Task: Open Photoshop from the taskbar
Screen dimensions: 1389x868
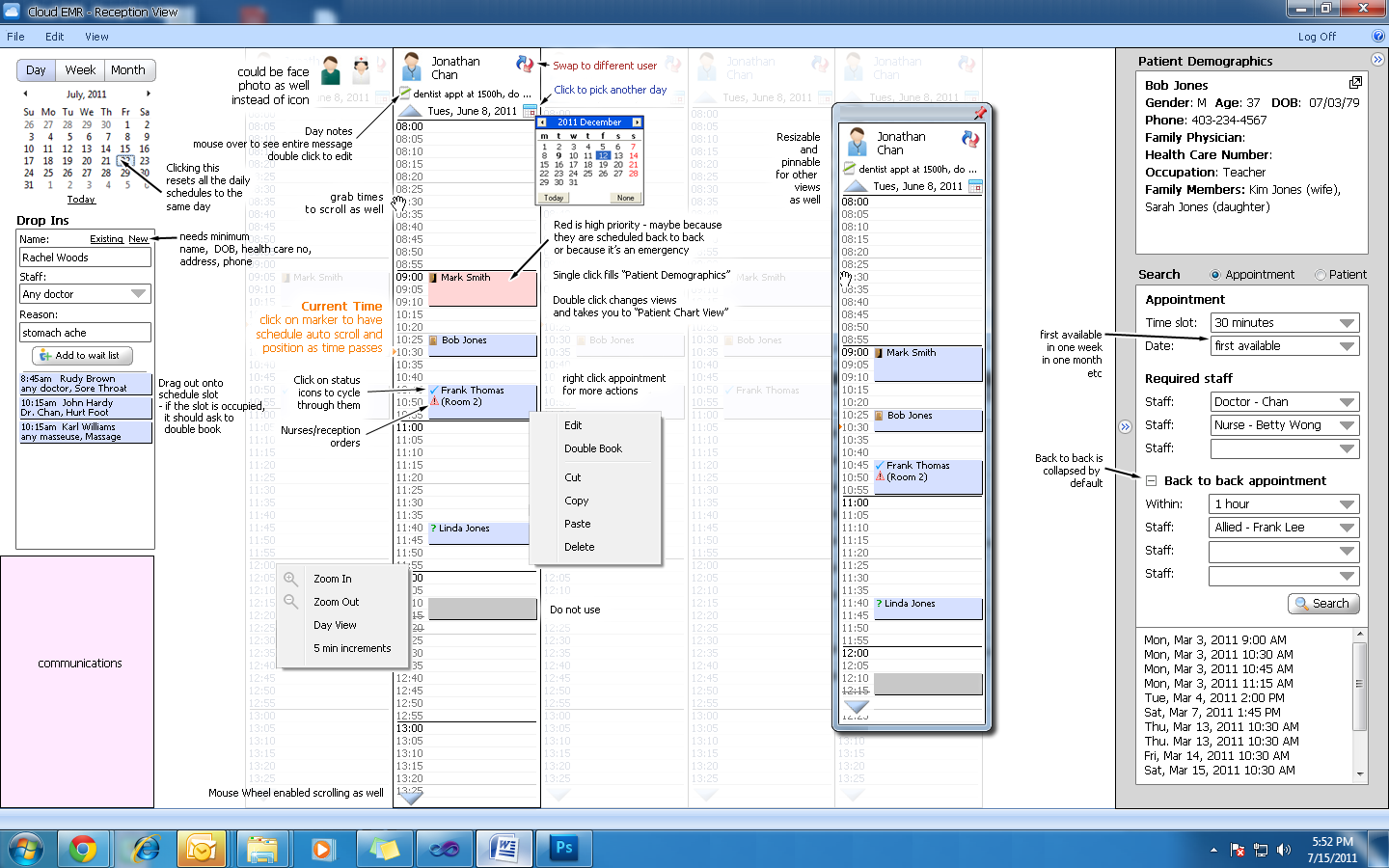Action: (564, 848)
